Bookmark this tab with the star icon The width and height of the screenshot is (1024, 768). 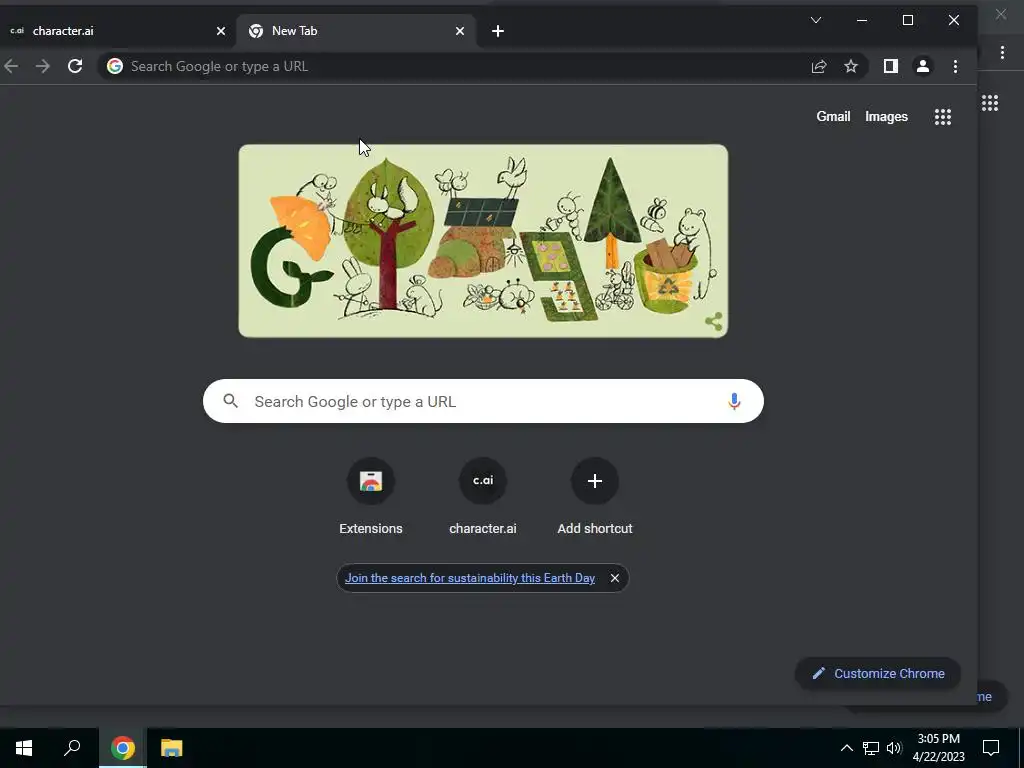pos(850,66)
